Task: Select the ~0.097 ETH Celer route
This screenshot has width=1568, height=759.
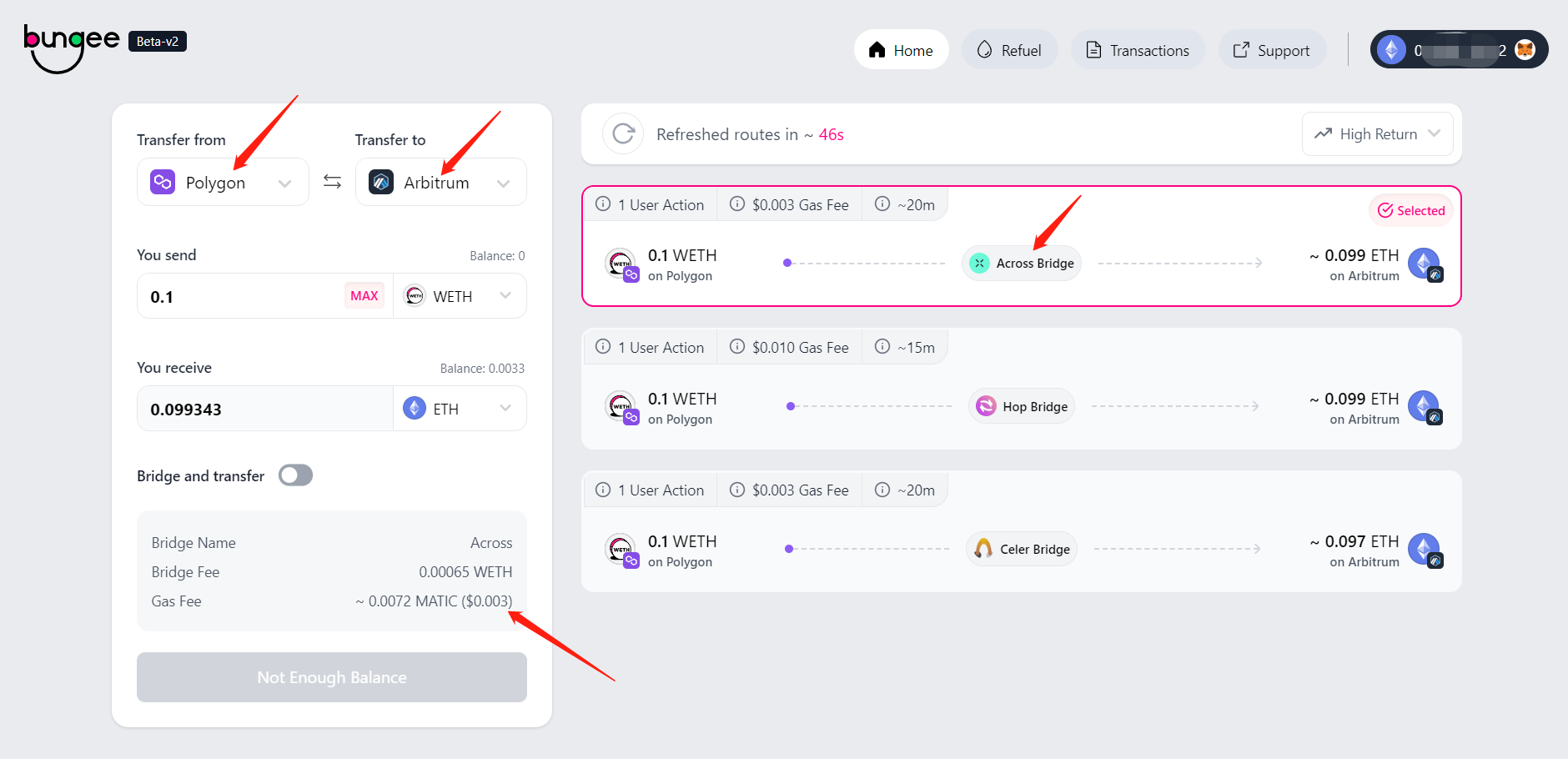Action: pos(1022,531)
